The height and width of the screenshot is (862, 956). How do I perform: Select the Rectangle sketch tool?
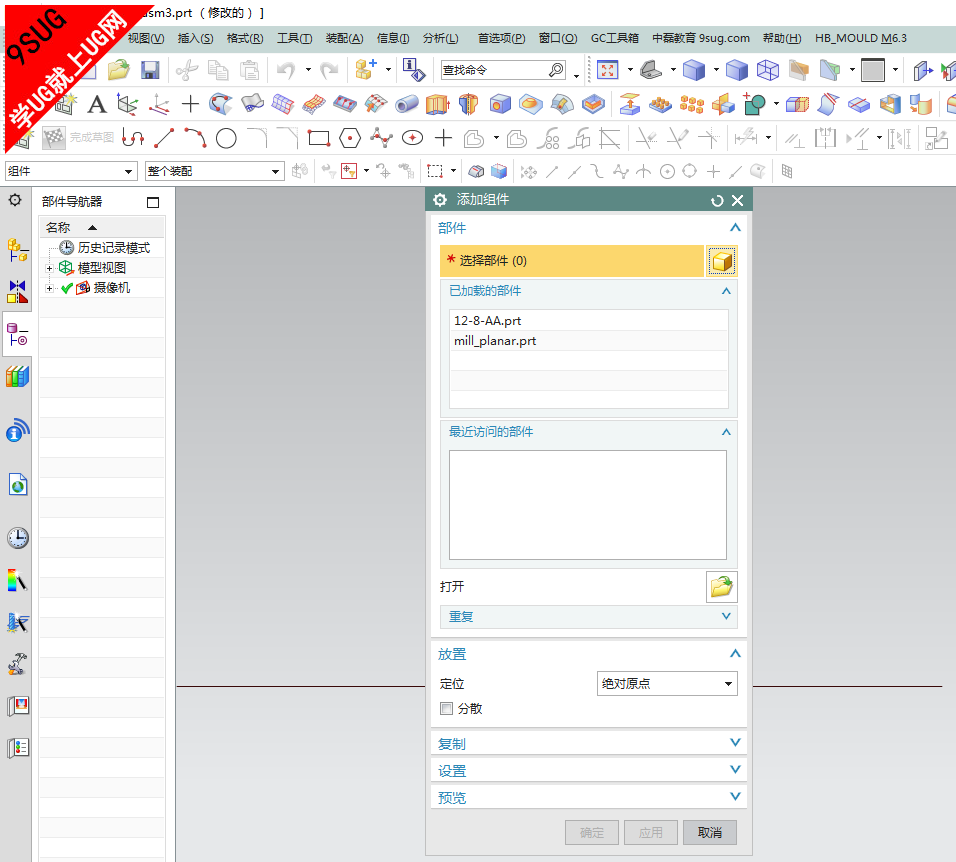tap(319, 138)
